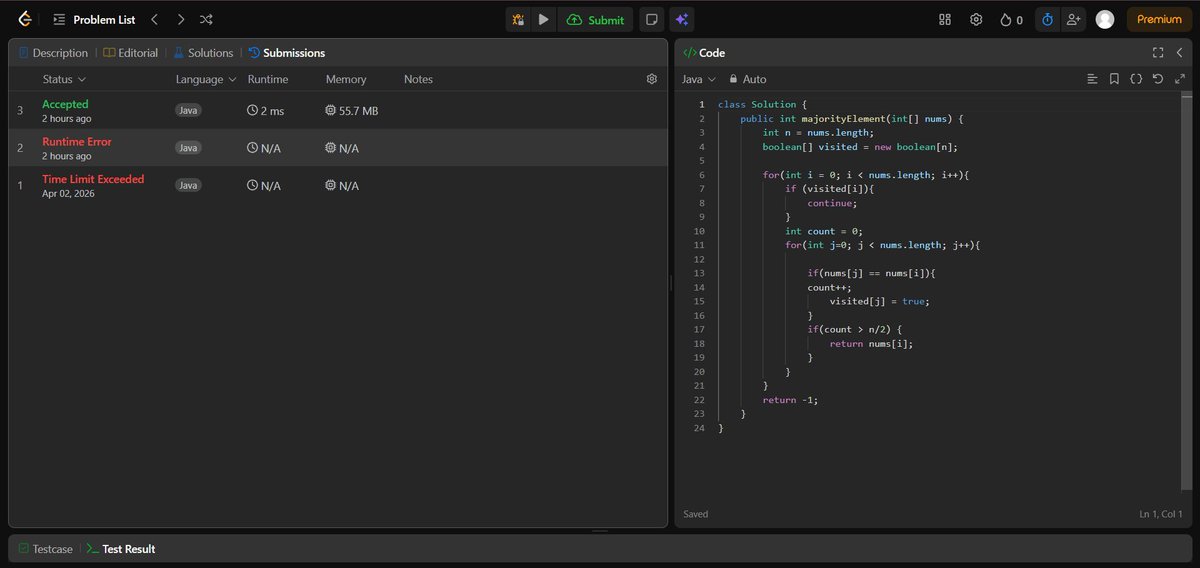This screenshot has width=1200, height=568.
Task: Open the debugger bug icon
Action: click(x=518, y=19)
